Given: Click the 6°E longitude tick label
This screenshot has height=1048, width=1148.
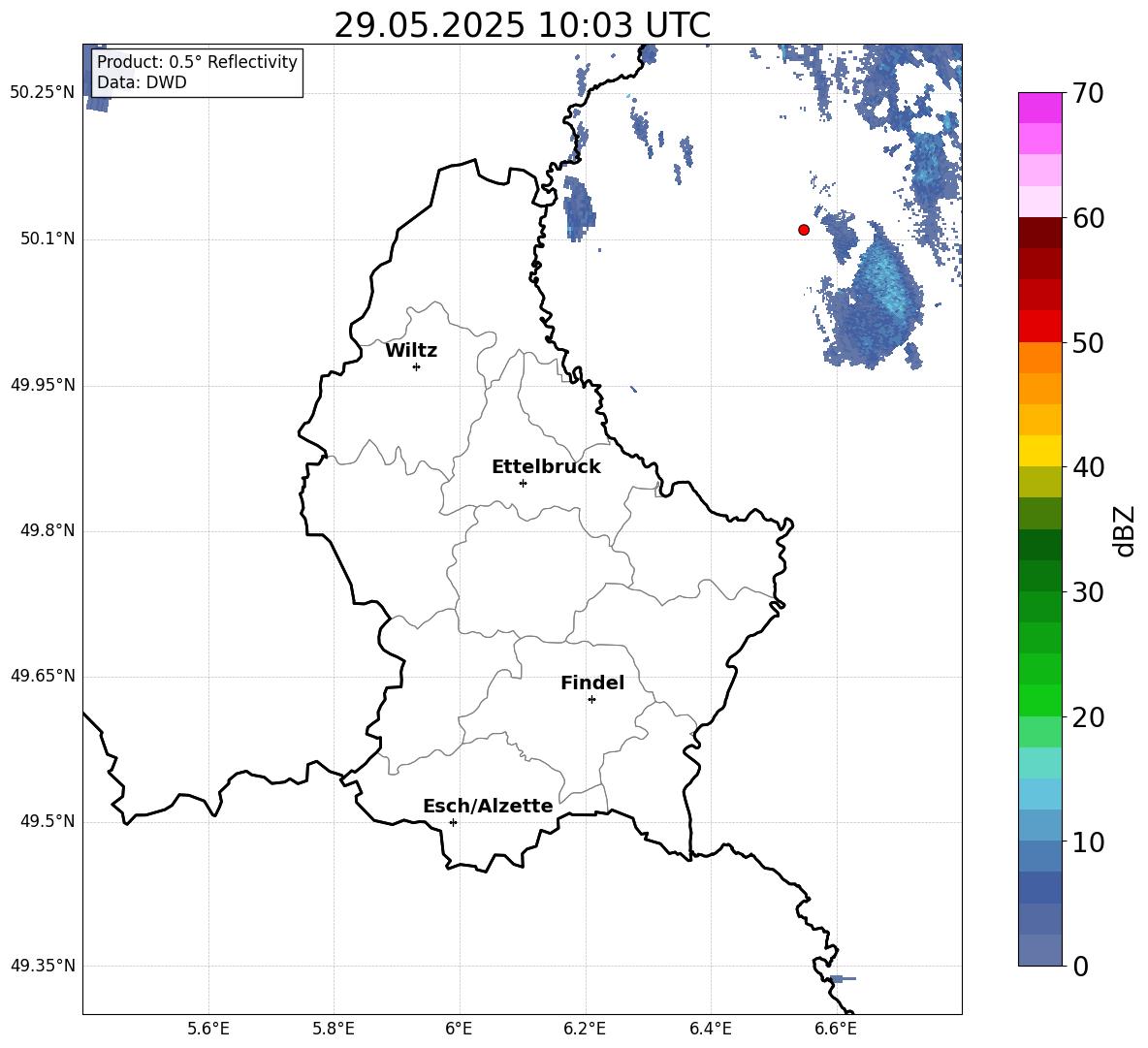Looking at the screenshot, I should click(459, 1029).
